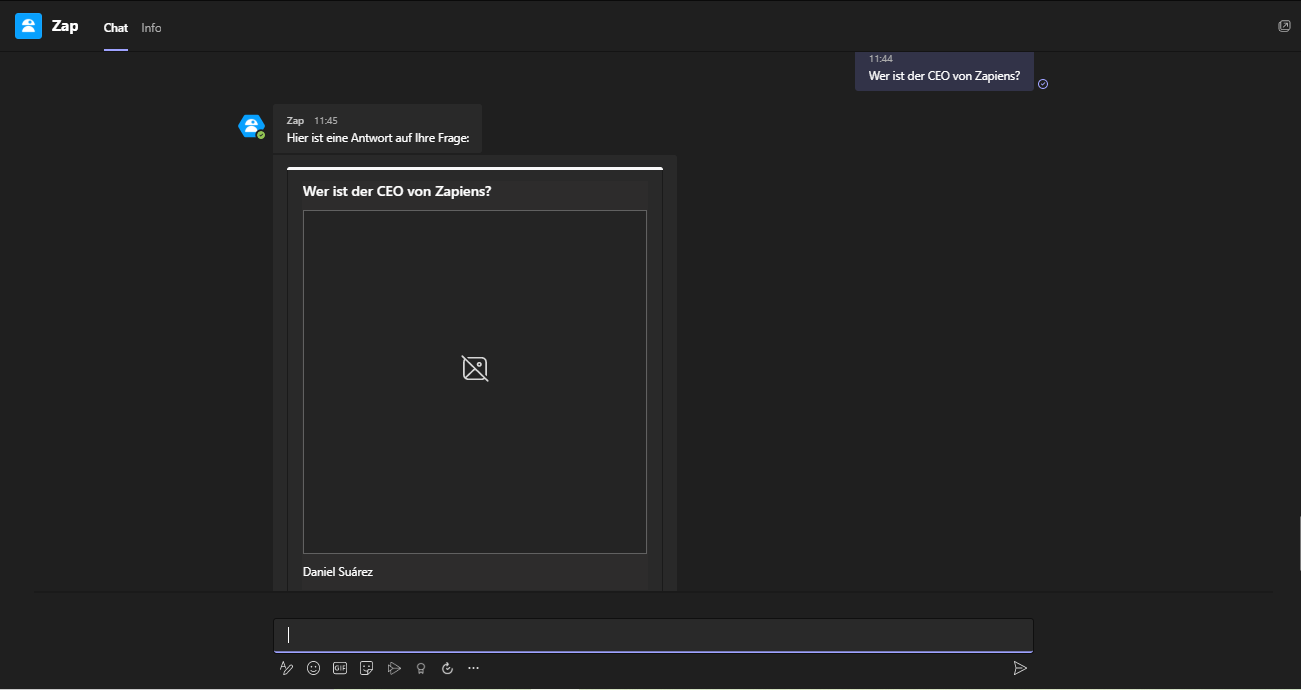Click the Stream/actions triangle icon in compose toolbar
This screenshot has width=1301, height=690.
point(394,668)
